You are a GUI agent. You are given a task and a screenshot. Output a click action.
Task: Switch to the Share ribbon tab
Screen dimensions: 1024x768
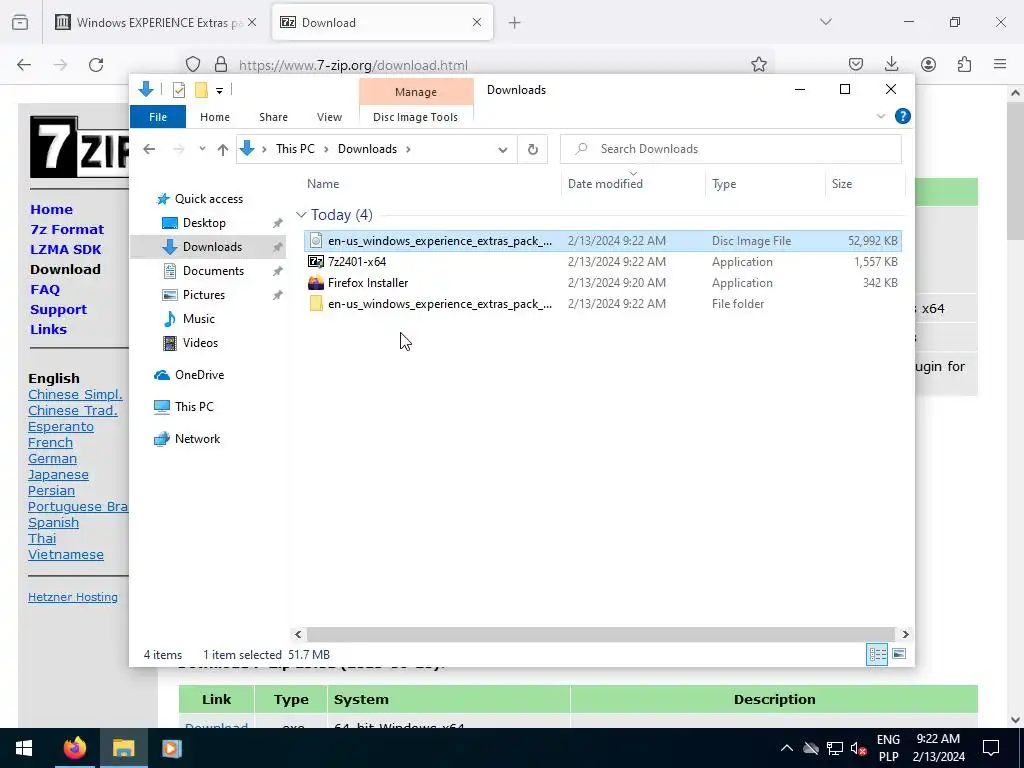click(x=273, y=117)
